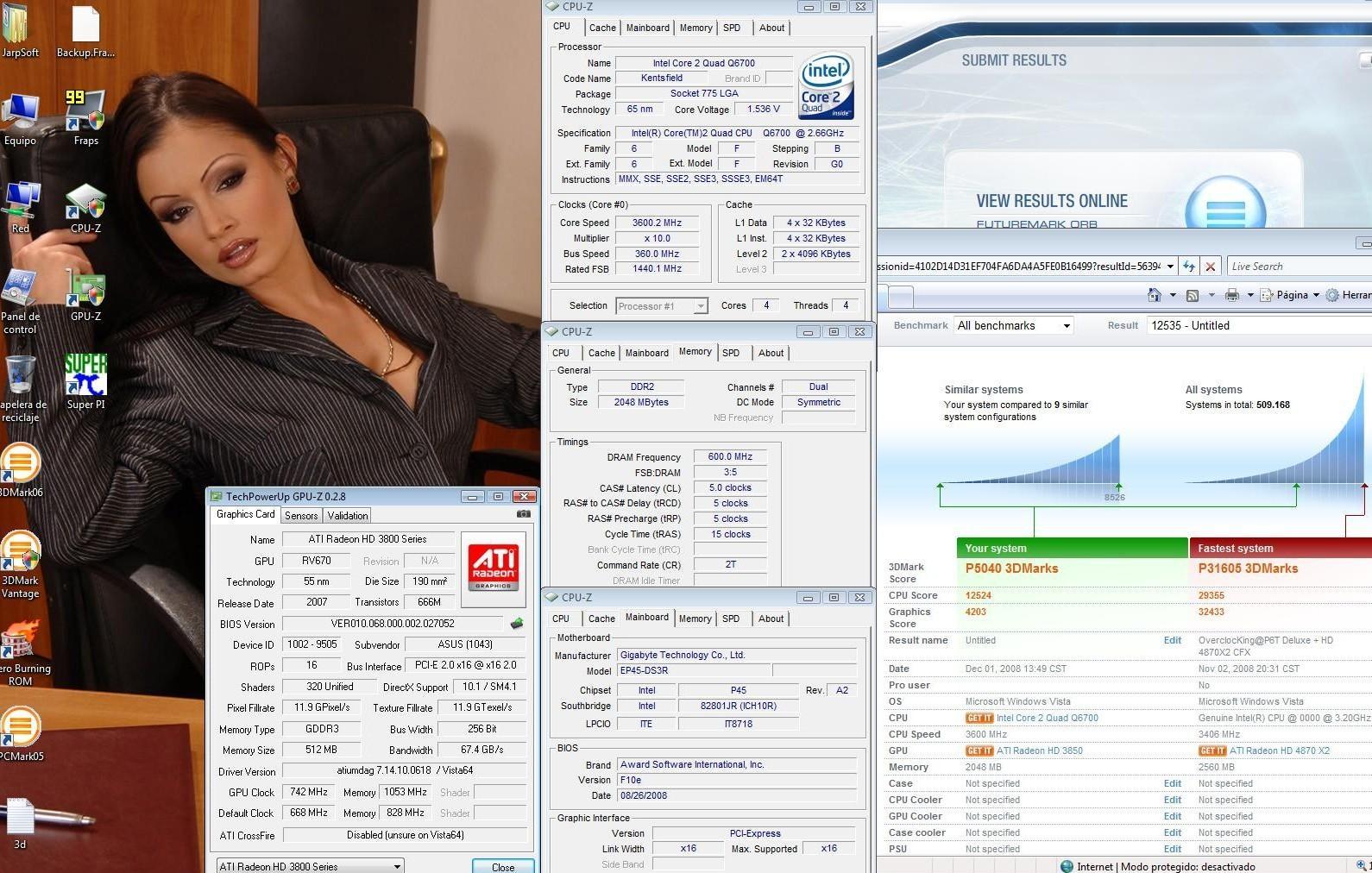Open the ATI Radeon HD 3850 link
The height and width of the screenshot is (873, 1372).
(x=1039, y=751)
